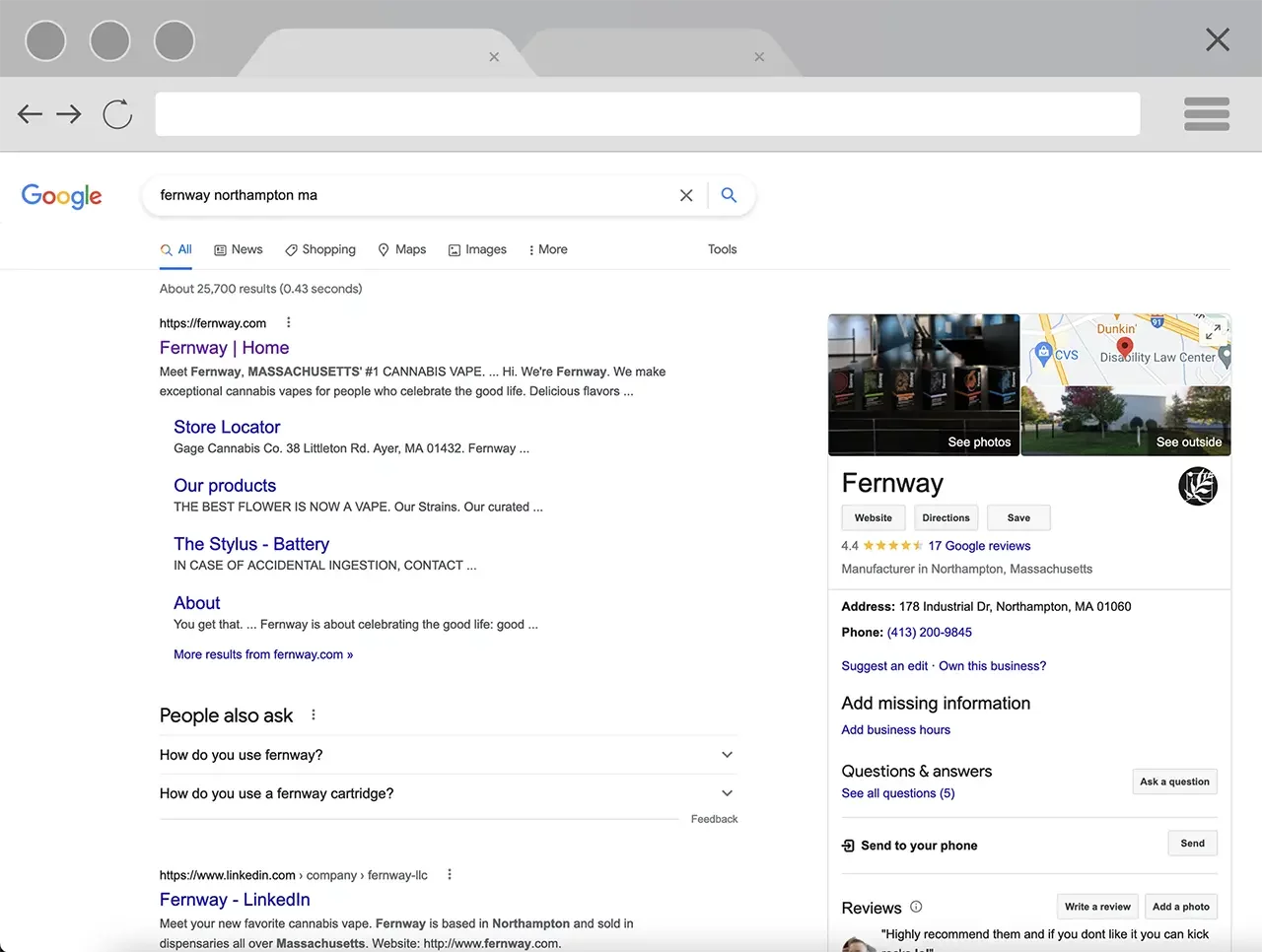Open People also ask options dots

point(314,714)
